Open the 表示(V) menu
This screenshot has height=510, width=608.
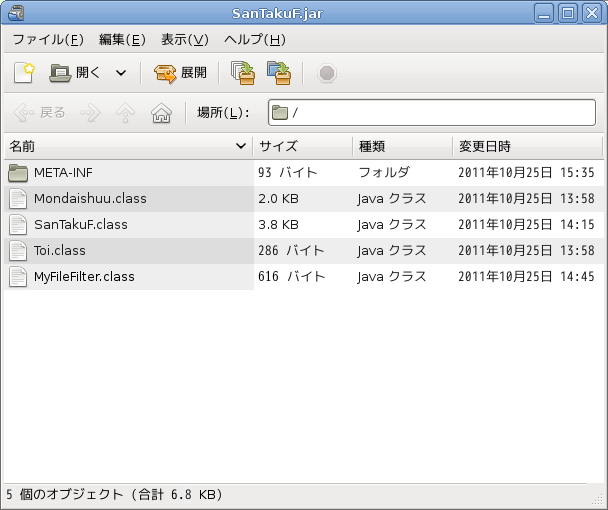coord(185,39)
